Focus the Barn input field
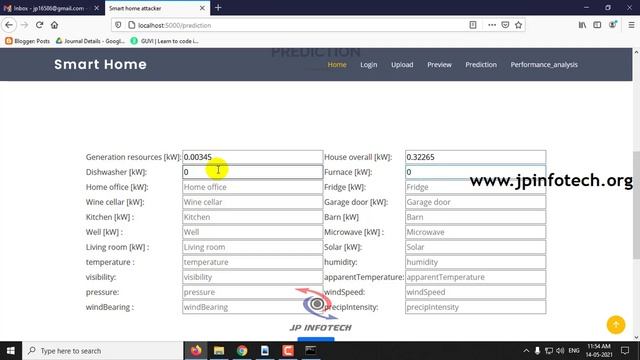Image resolution: width=640 pixels, height=360 pixels. [475, 217]
